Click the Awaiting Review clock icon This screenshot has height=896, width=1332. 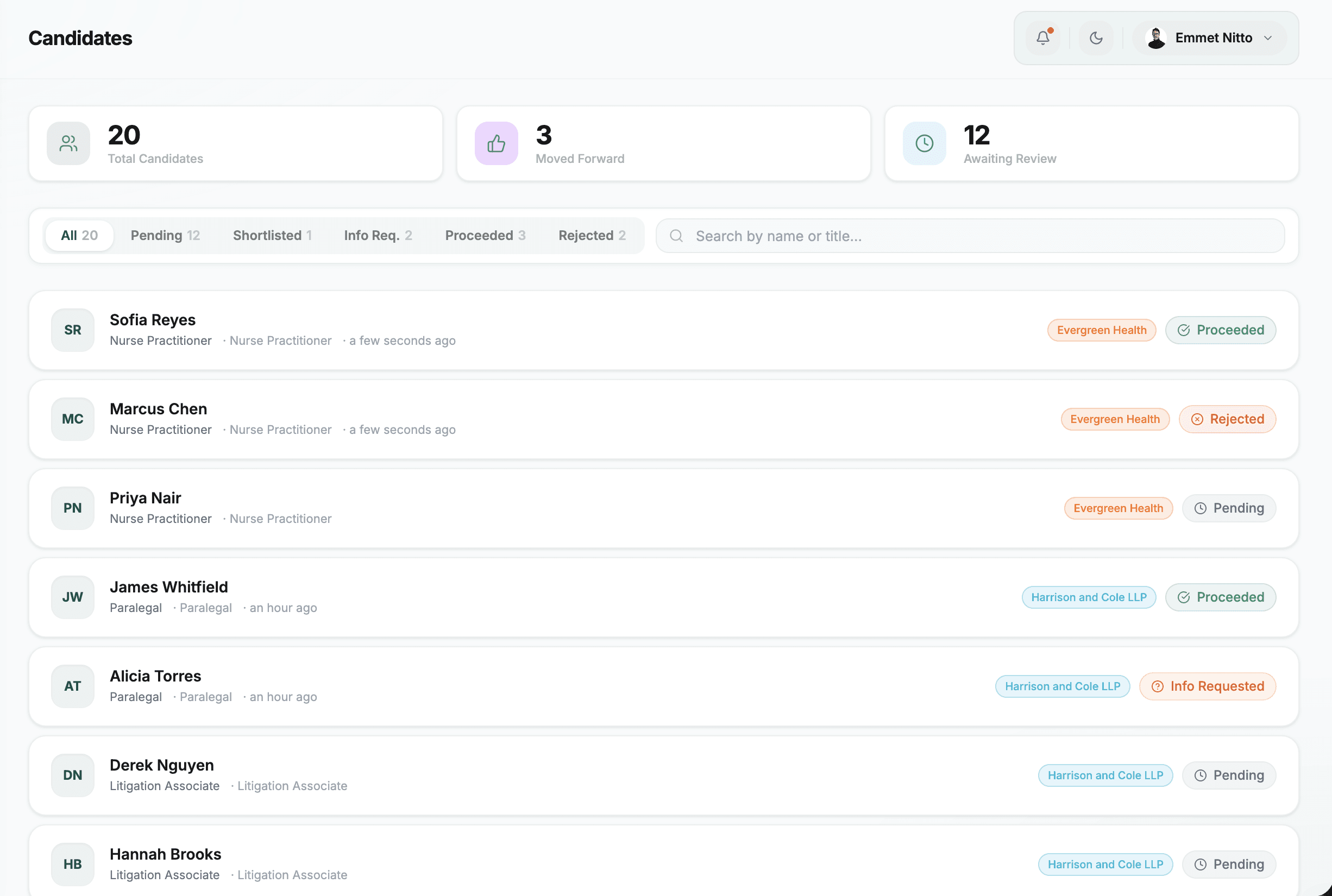click(924, 143)
